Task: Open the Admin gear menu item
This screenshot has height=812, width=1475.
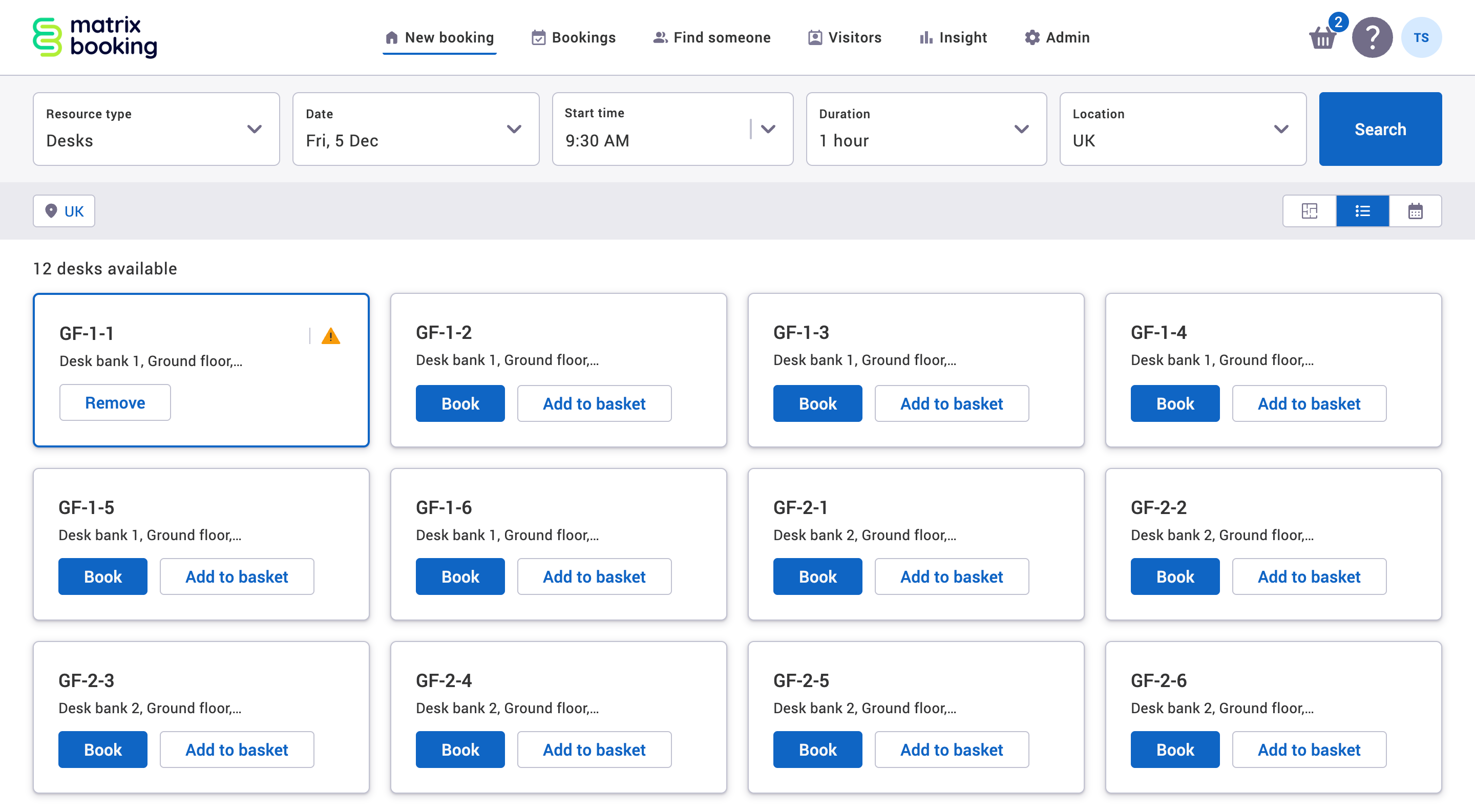Action: [x=1057, y=38]
